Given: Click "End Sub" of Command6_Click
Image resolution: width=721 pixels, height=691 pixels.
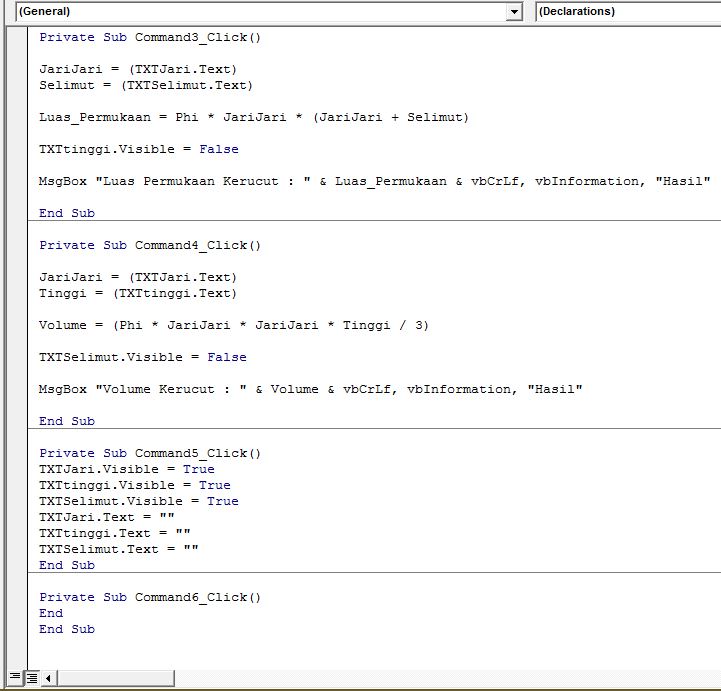Looking at the screenshot, I should coord(67,629).
